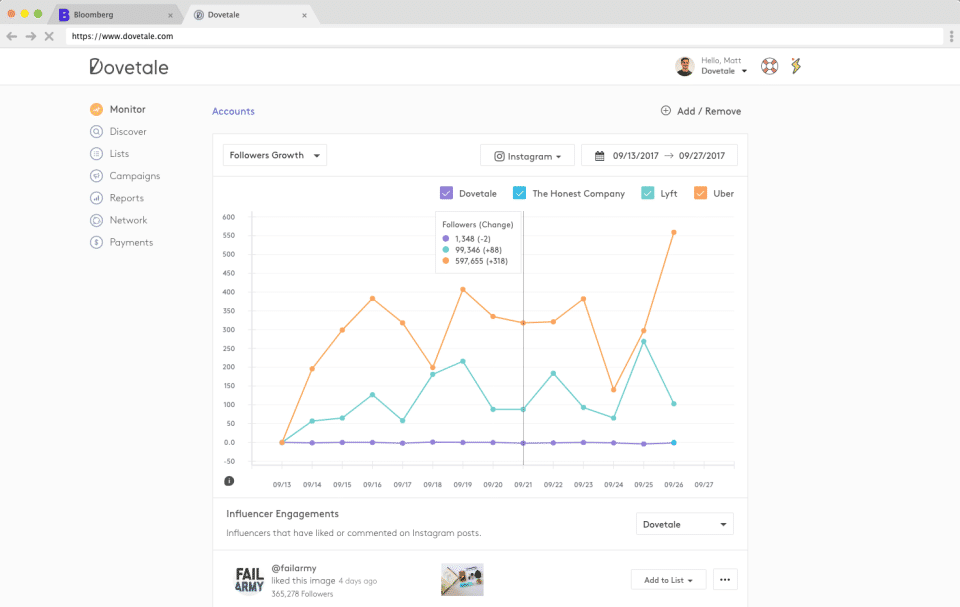Click the browser address bar
The width and height of the screenshot is (960, 607).
500,36
